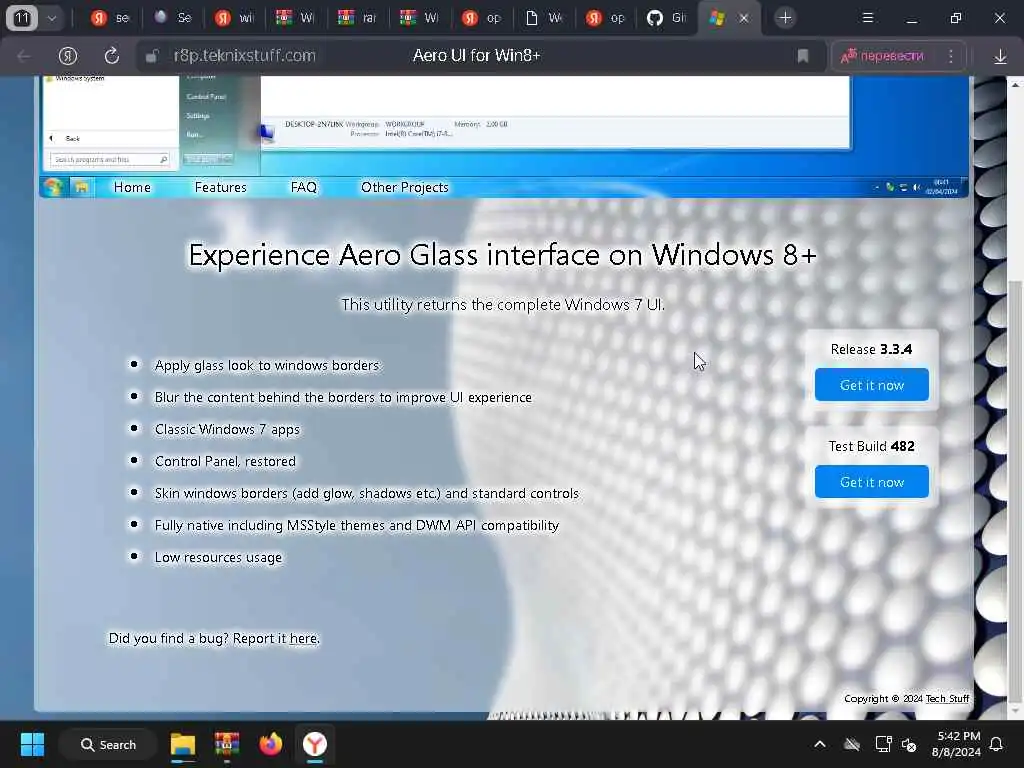
Task: Open the network status tray icon
Action: (883, 744)
